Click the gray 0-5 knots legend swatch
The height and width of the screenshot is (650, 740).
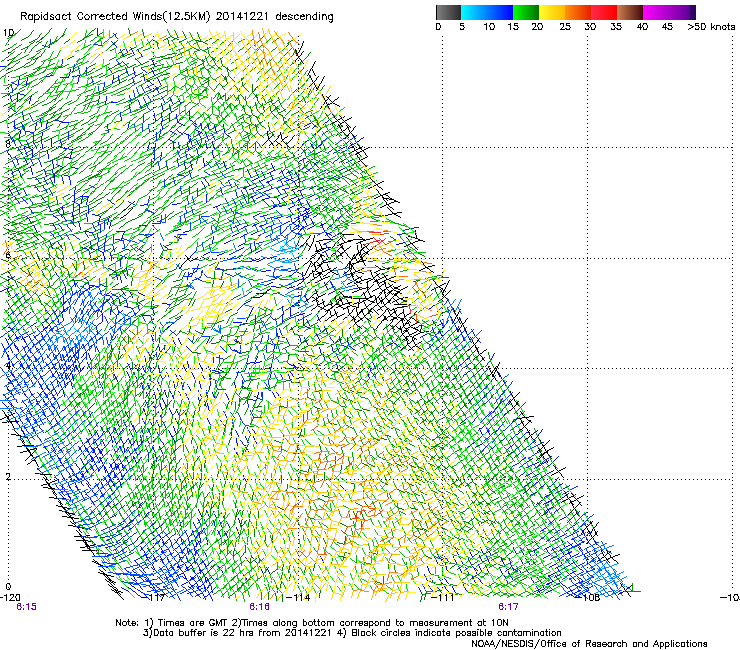(x=448, y=12)
